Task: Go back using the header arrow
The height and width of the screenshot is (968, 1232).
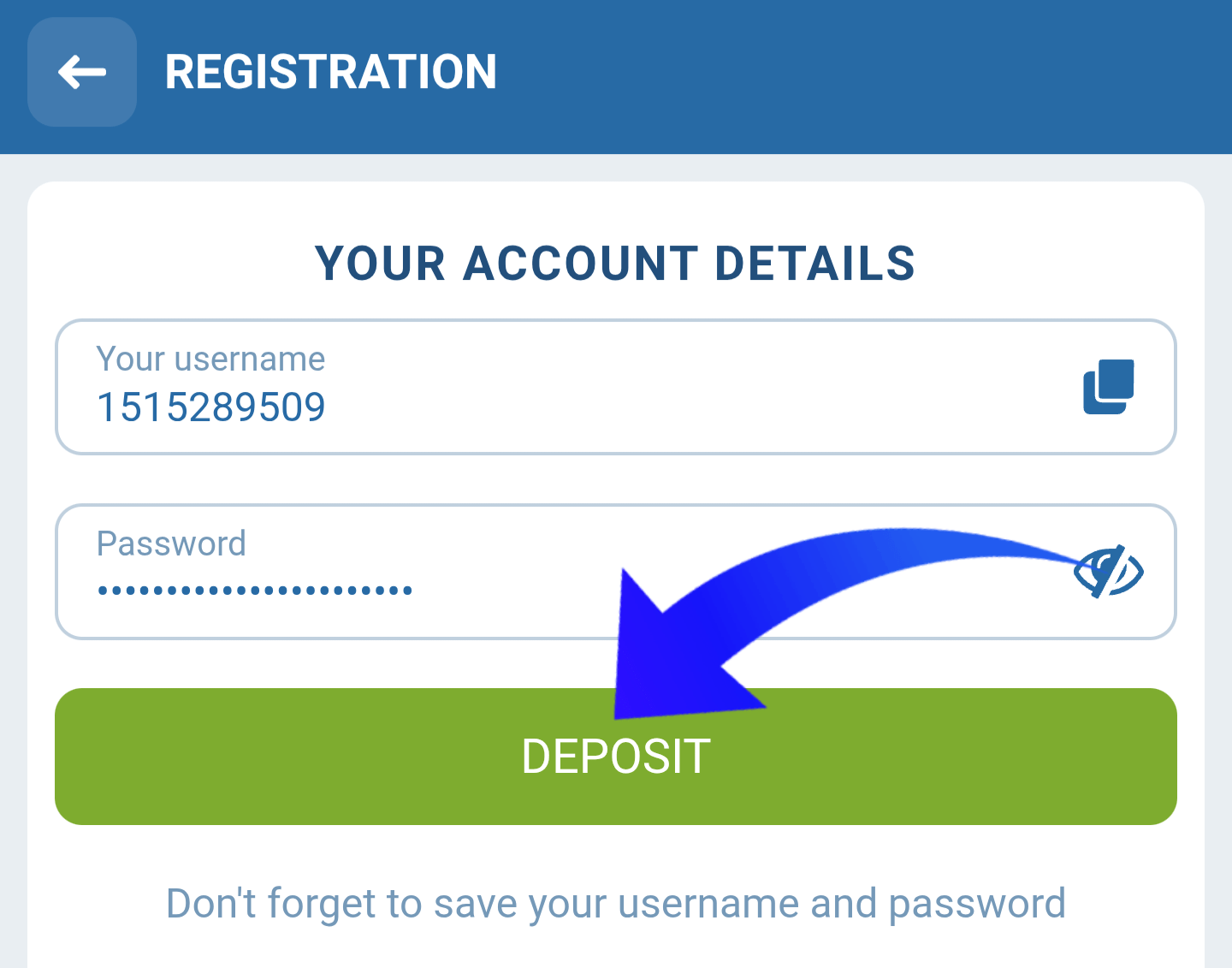Action: (x=82, y=72)
